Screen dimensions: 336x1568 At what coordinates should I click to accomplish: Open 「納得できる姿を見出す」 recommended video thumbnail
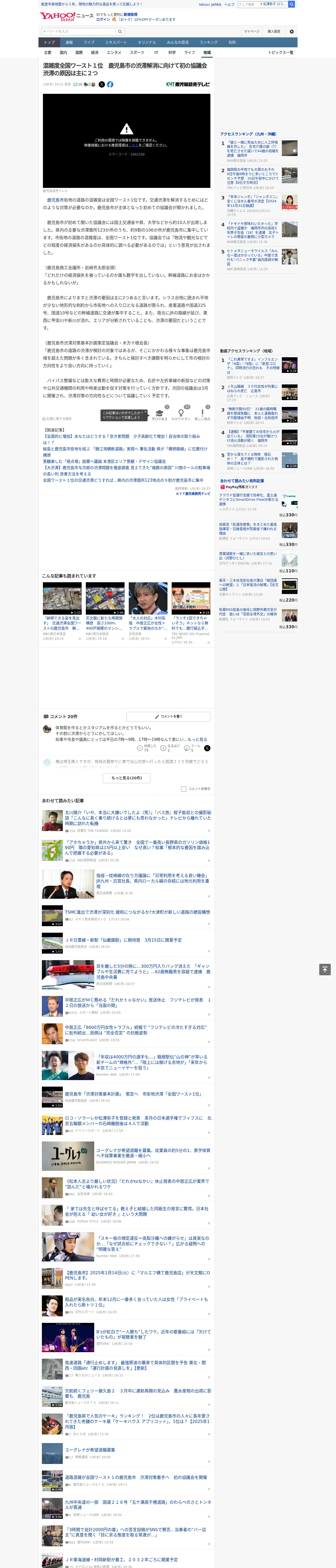coord(62,598)
